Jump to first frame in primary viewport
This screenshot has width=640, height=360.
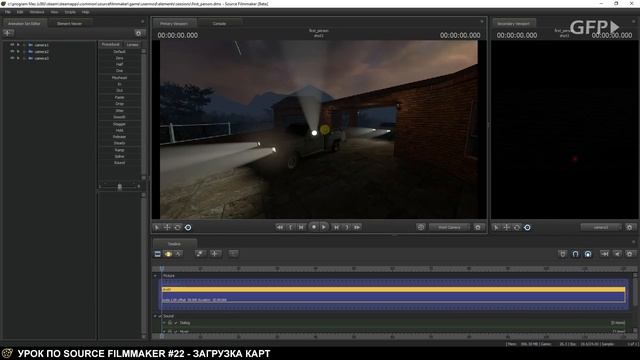pos(280,227)
